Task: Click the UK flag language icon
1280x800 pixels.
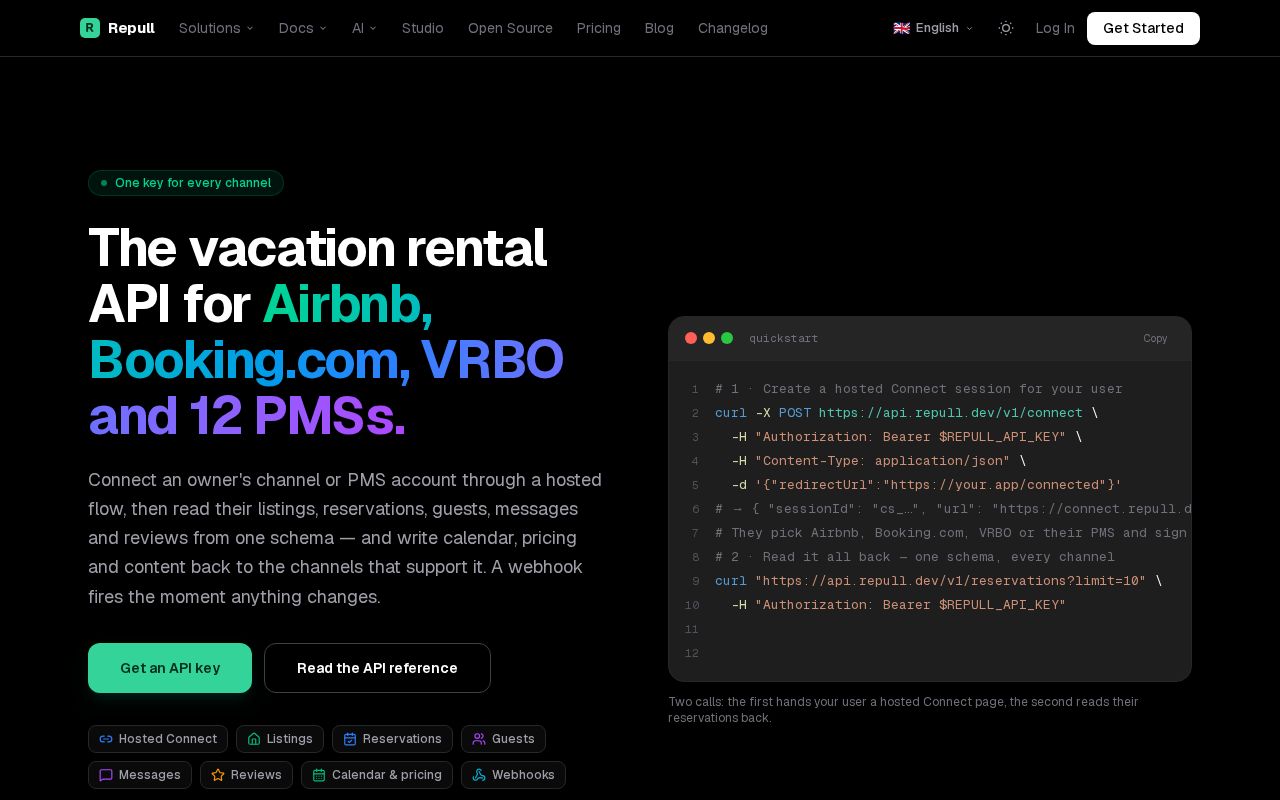Action: [902, 28]
